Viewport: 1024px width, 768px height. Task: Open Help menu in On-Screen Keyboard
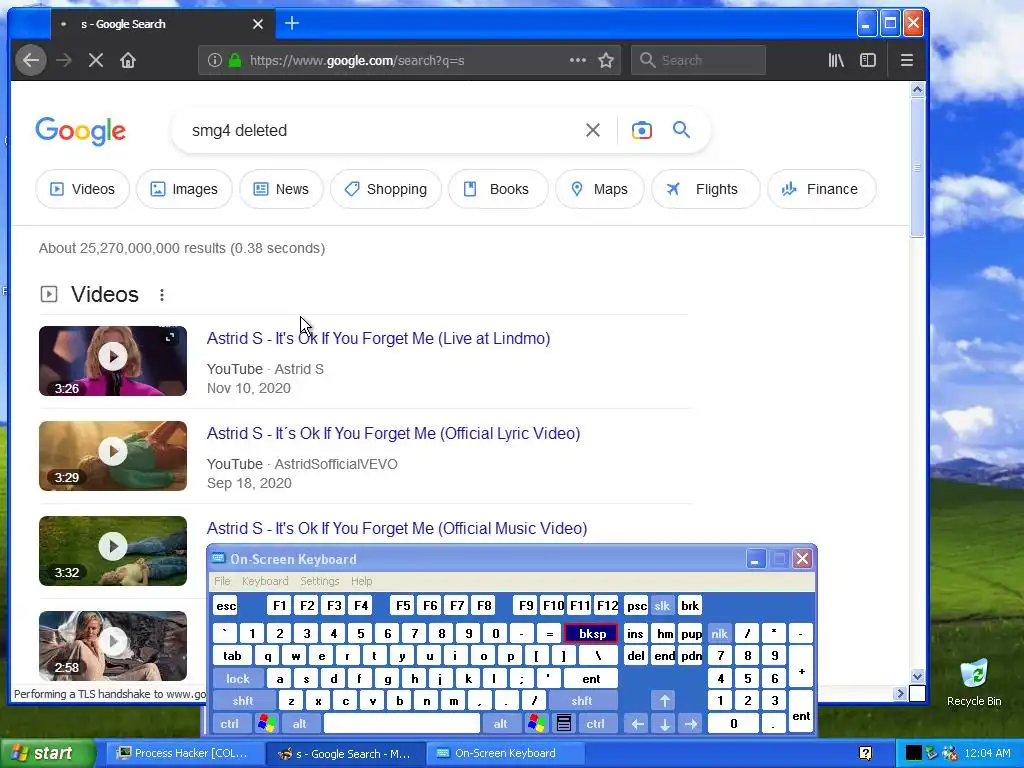click(361, 581)
